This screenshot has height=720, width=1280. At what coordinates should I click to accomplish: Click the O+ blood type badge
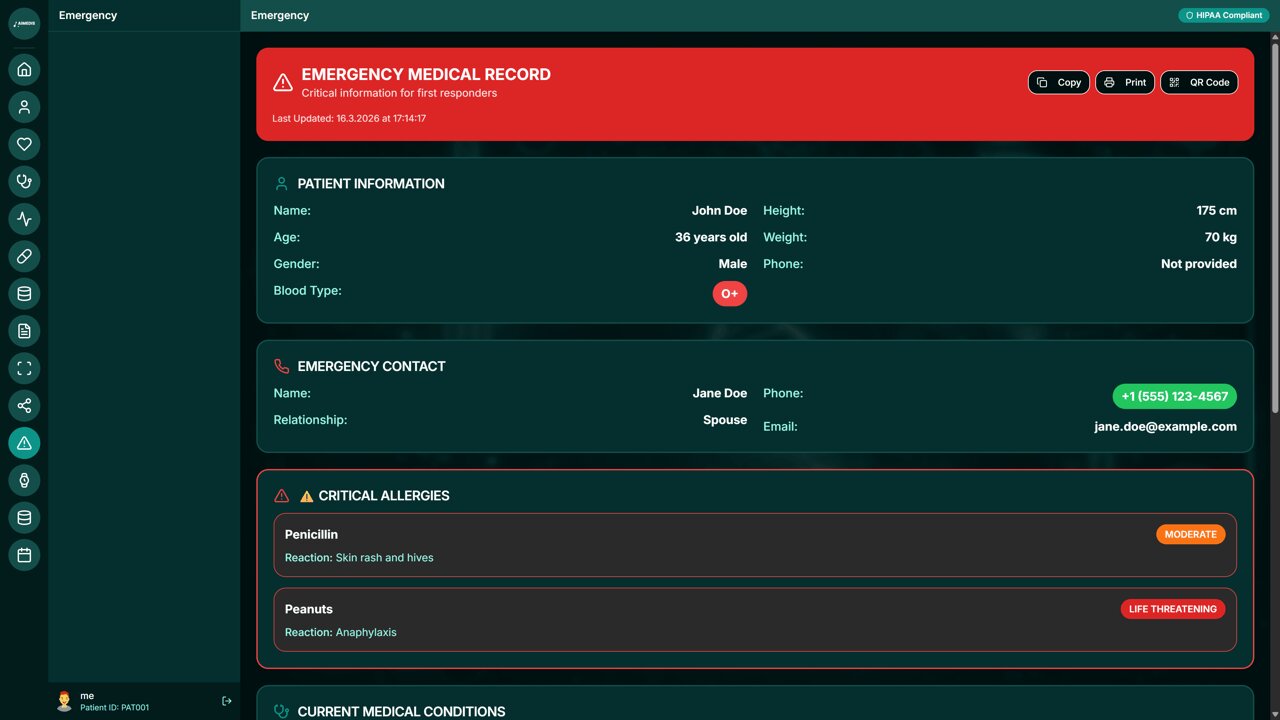coord(730,294)
